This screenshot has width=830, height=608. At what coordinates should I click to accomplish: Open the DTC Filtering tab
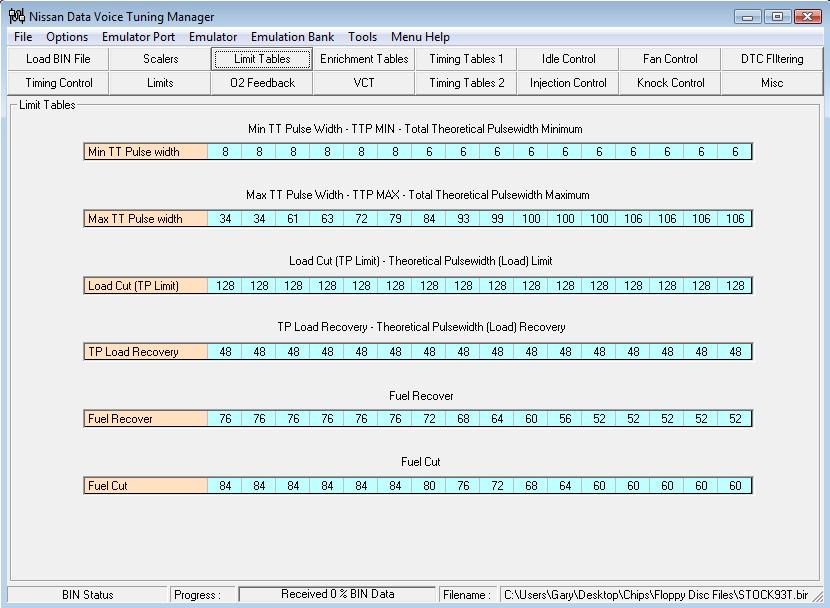(772, 59)
